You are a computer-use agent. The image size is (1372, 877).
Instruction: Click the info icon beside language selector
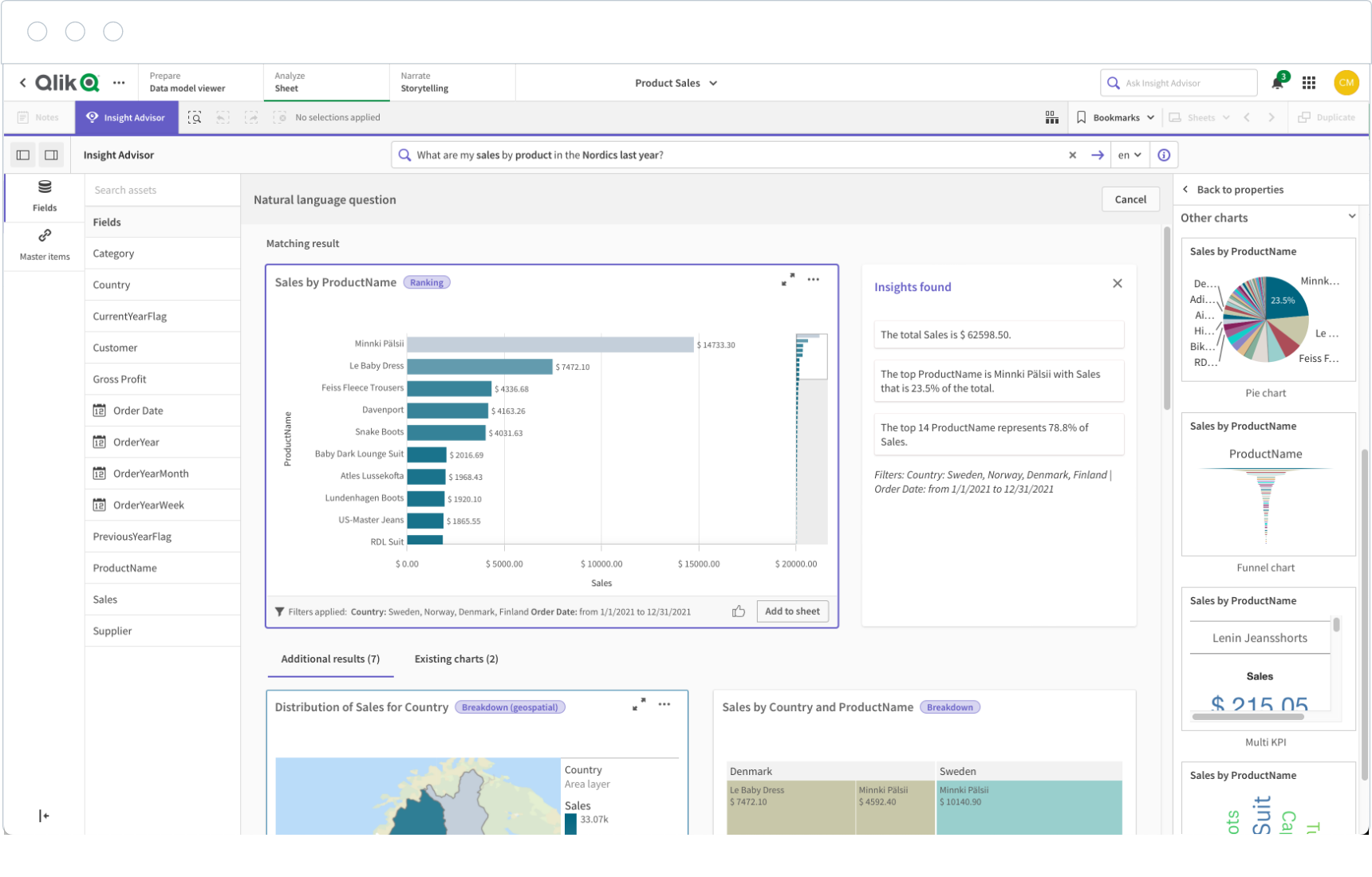(x=1164, y=155)
